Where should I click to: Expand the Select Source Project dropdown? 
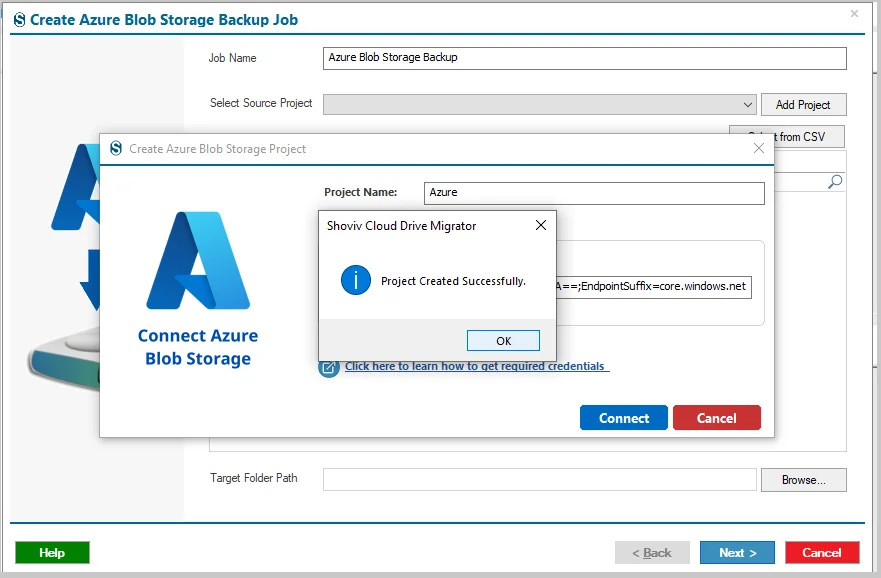[x=747, y=104]
